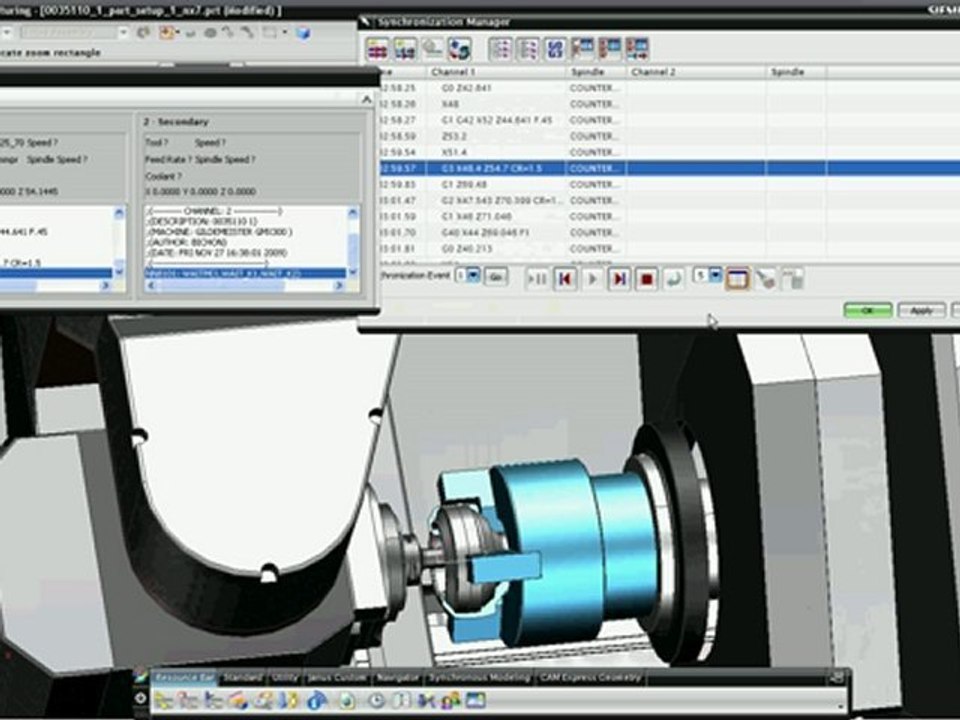
Task: Click the Spindle header next to Channel 1
Action: click(x=596, y=72)
